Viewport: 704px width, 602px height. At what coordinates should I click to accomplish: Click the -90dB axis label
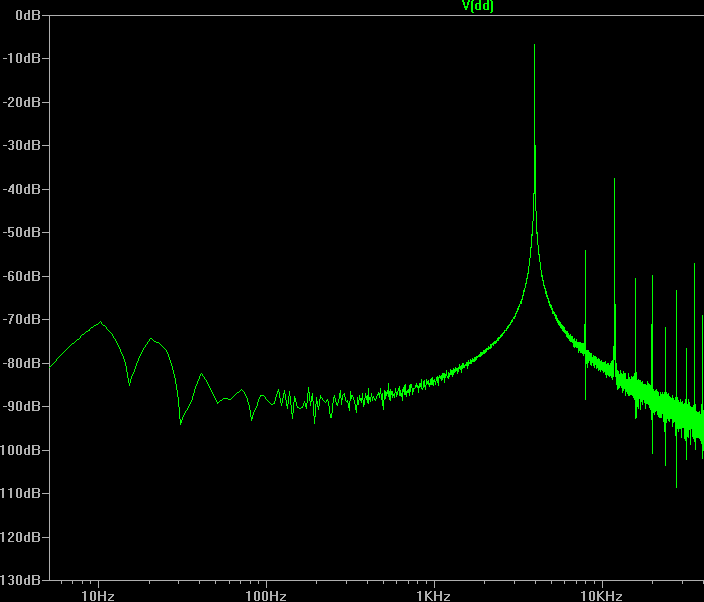click(22, 406)
